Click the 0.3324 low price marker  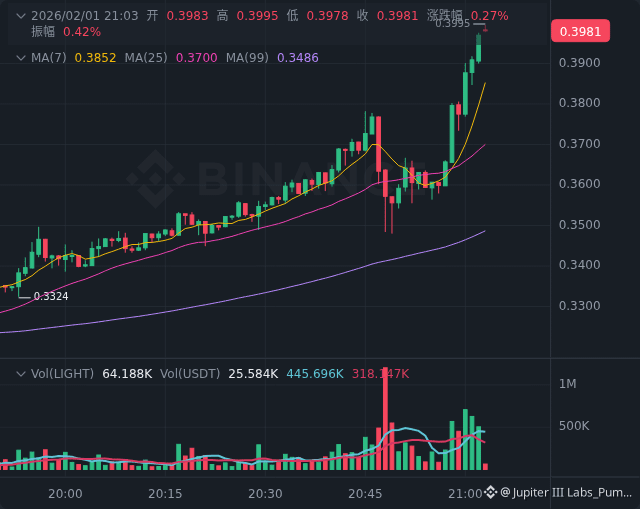point(50,296)
